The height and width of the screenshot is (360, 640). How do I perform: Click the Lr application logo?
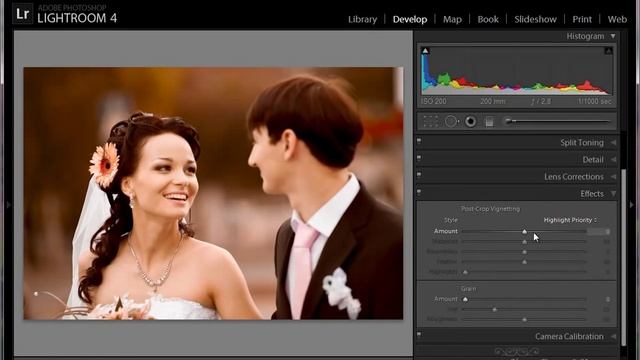22,14
